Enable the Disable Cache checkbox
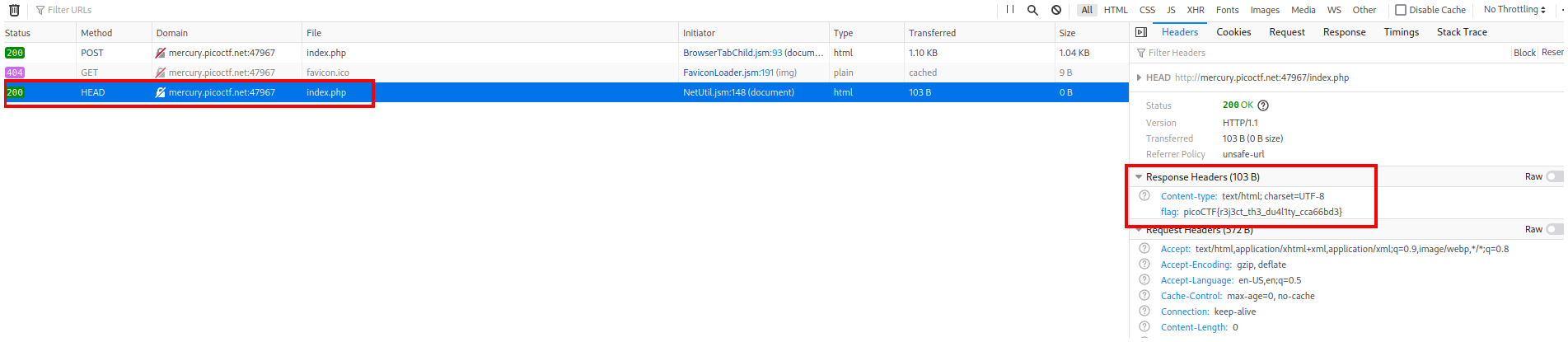 click(x=1401, y=10)
